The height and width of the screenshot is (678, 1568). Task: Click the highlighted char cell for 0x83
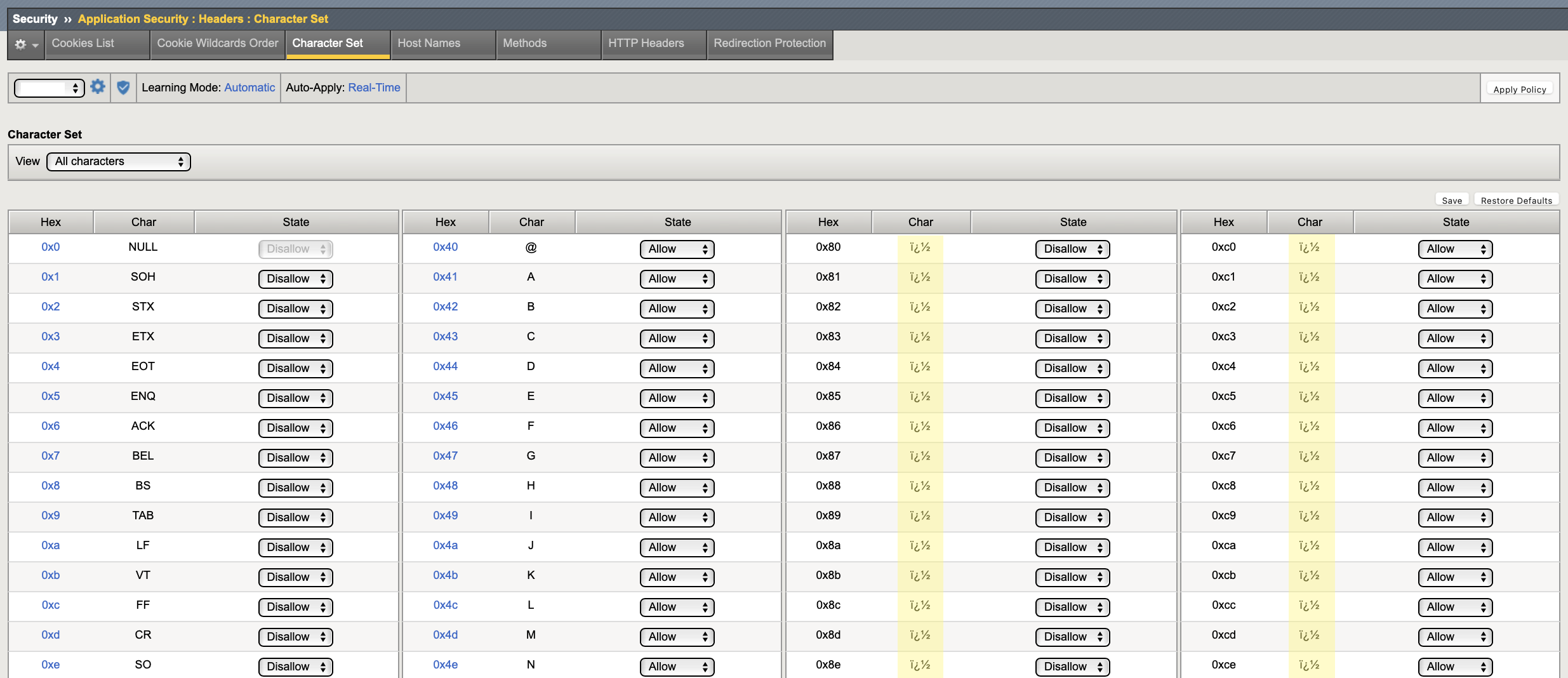click(x=920, y=337)
